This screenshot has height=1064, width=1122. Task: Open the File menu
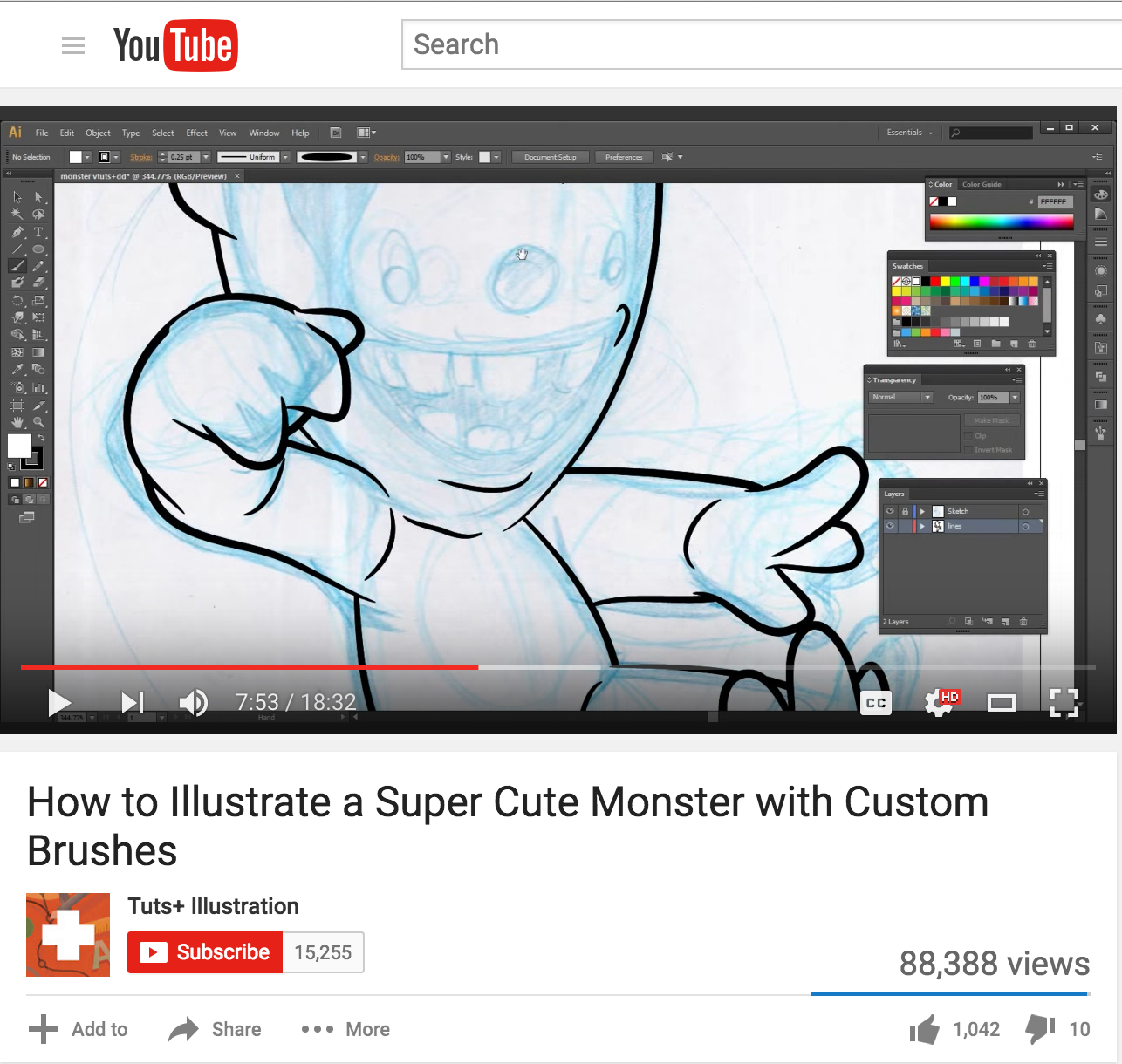[42, 133]
